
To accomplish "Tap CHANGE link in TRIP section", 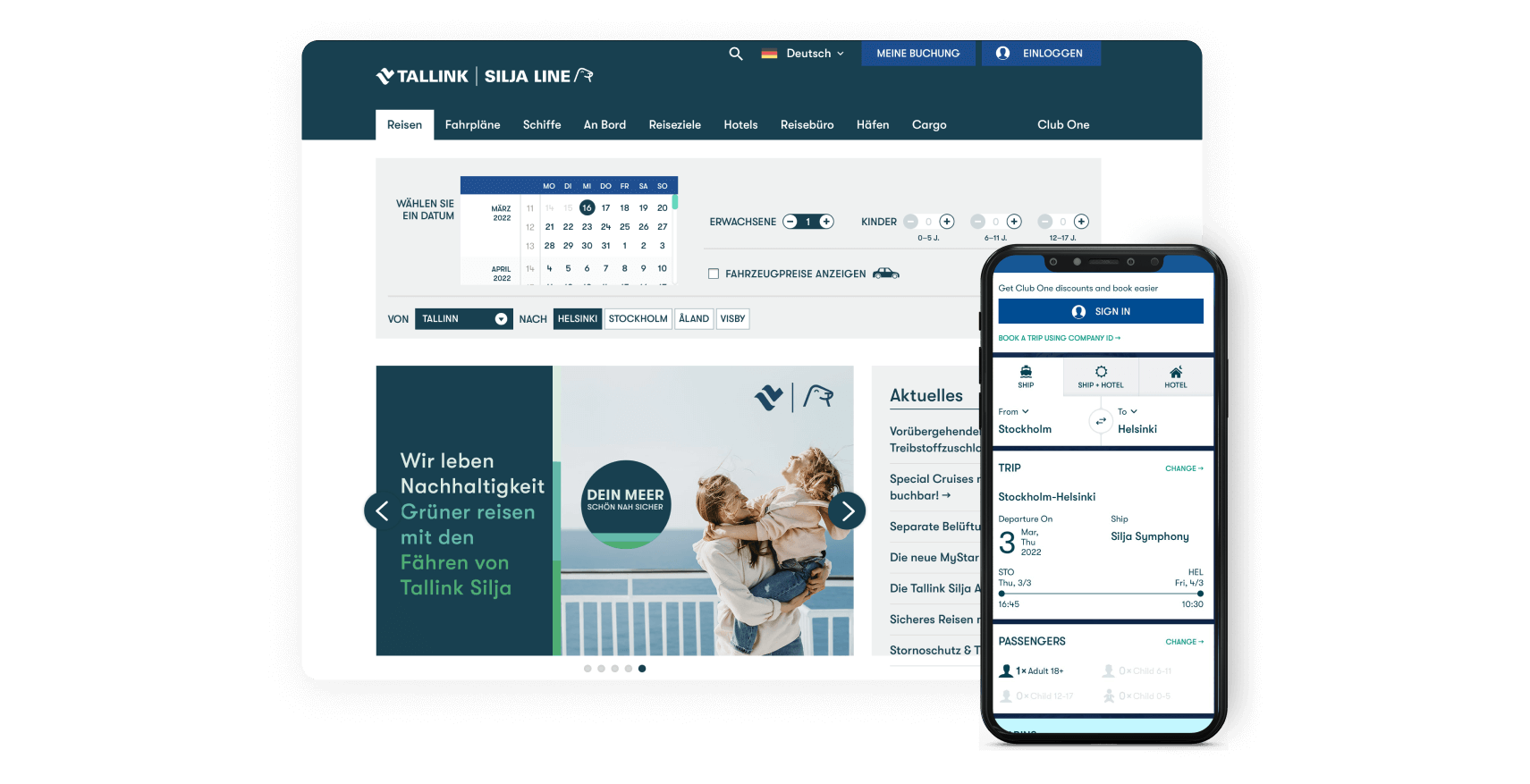I will (1184, 468).
